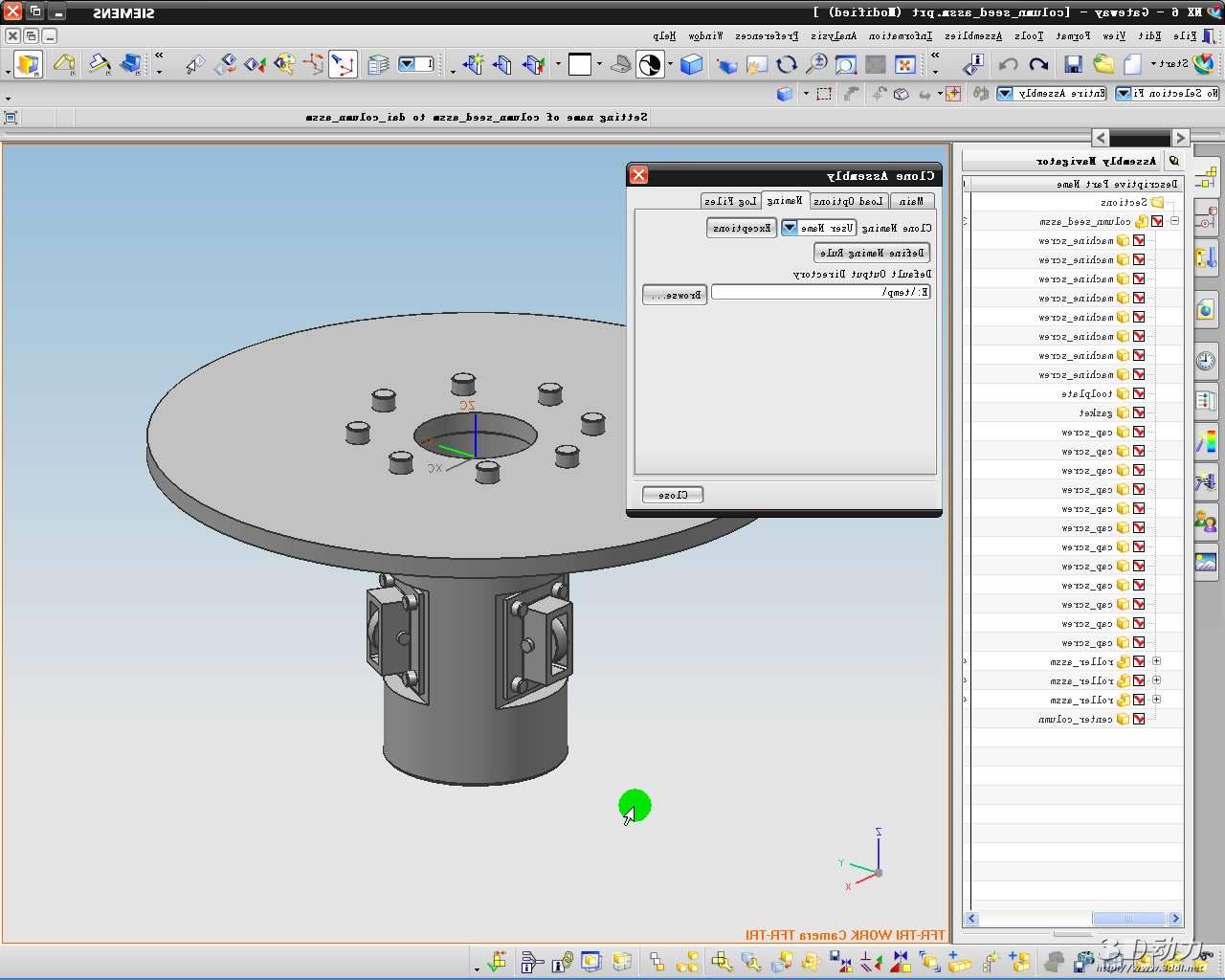The height and width of the screenshot is (980, 1225).
Task: Expand the bottommost roller_assm node
Action: [x=1157, y=700]
